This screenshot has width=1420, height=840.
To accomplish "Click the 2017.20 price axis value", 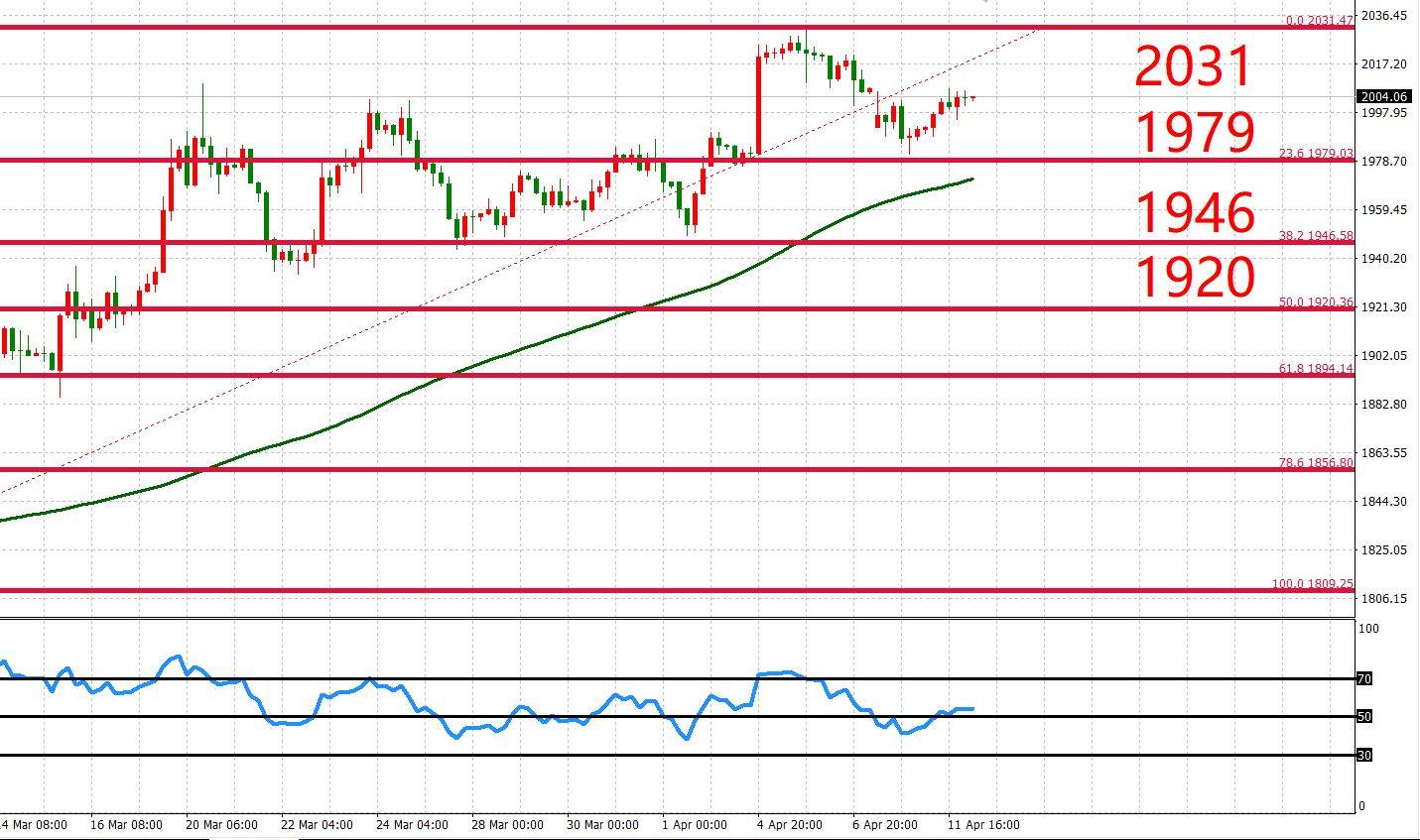I will 1384,64.
